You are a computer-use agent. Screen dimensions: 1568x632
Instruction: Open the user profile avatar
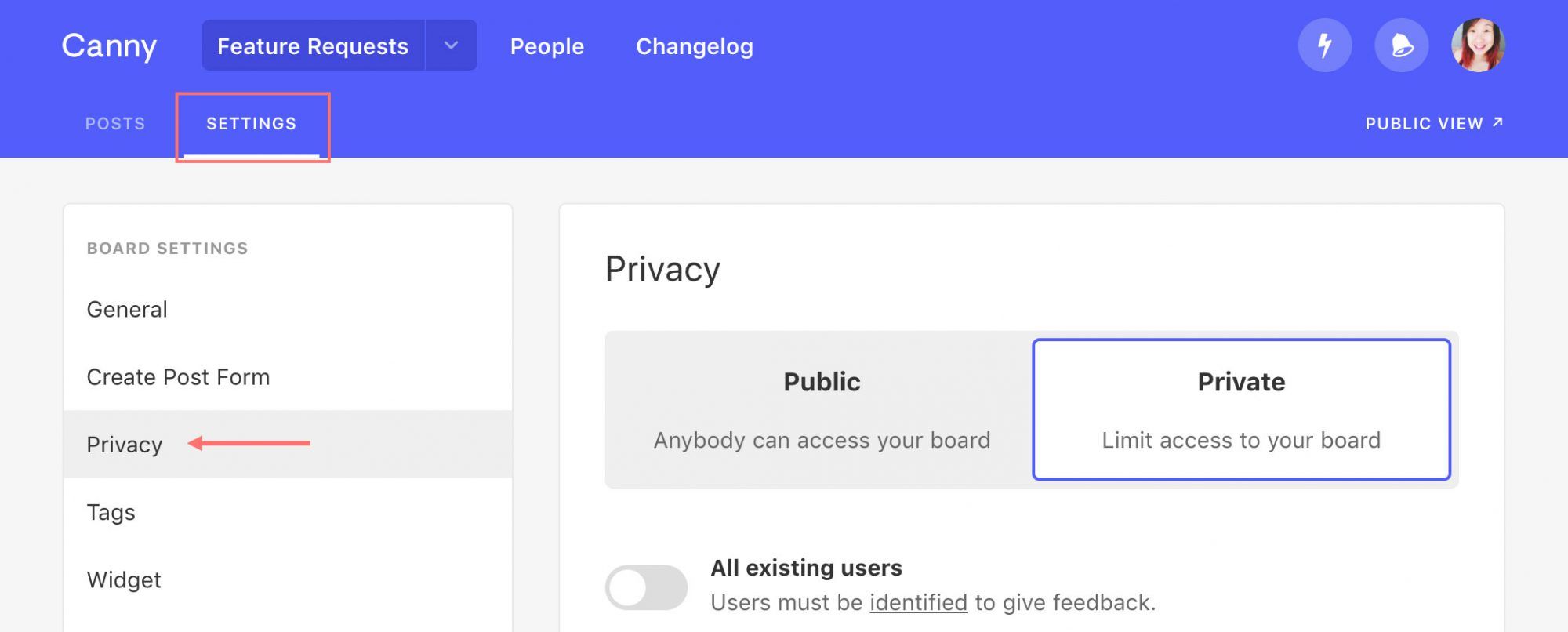click(x=1478, y=45)
